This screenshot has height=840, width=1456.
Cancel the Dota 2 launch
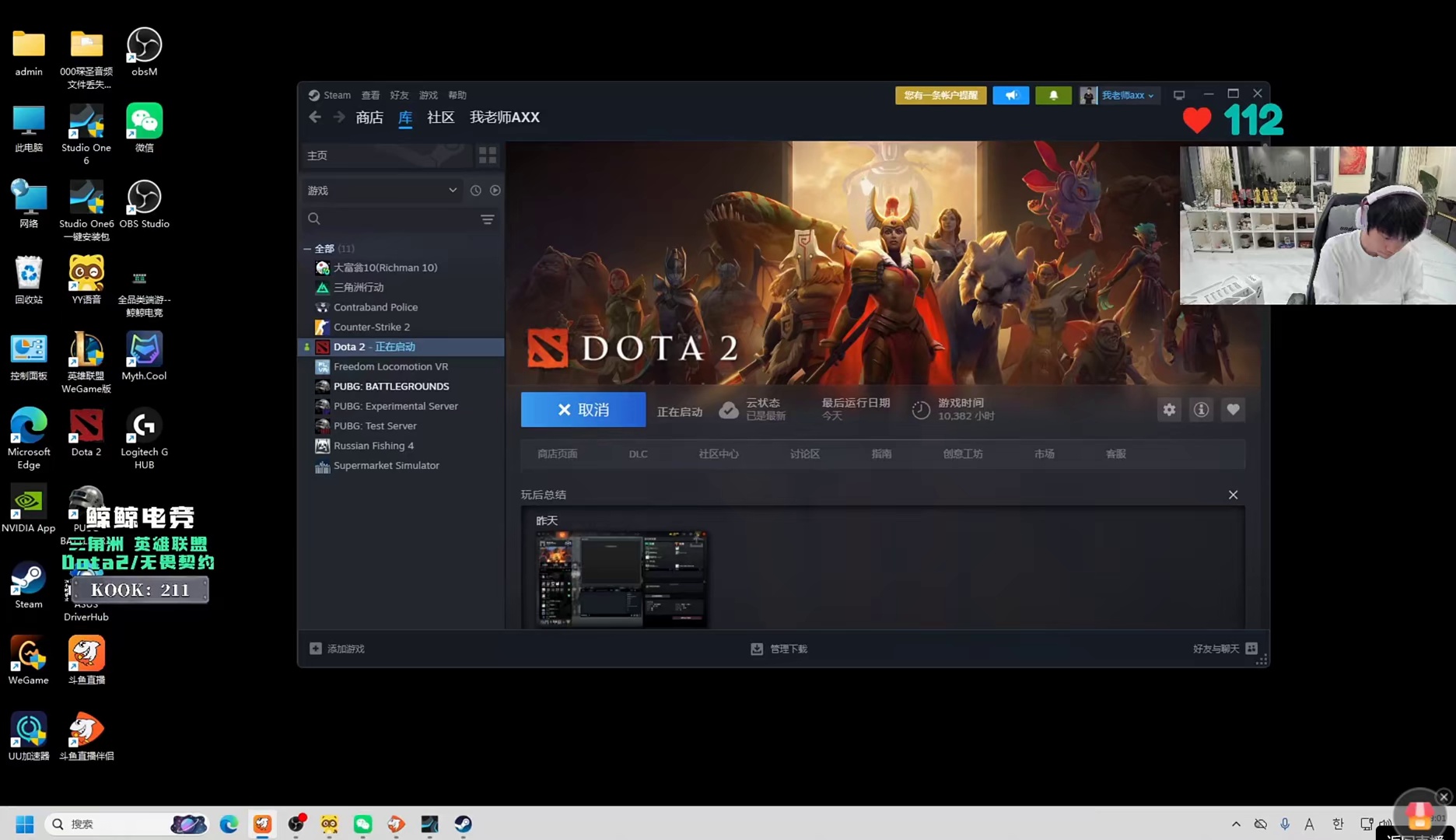coord(583,410)
